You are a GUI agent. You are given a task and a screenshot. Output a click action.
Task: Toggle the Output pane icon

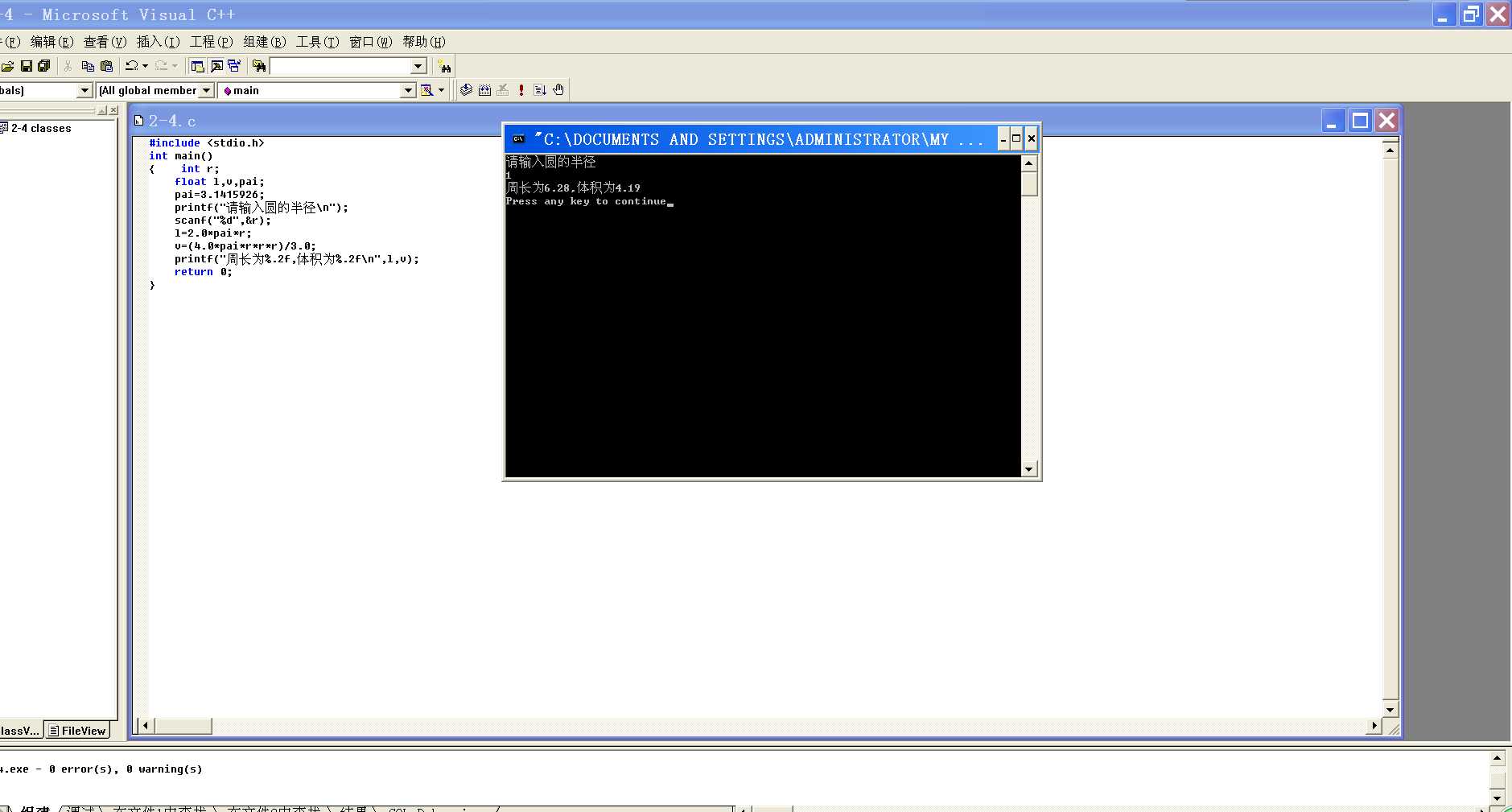tap(216, 66)
